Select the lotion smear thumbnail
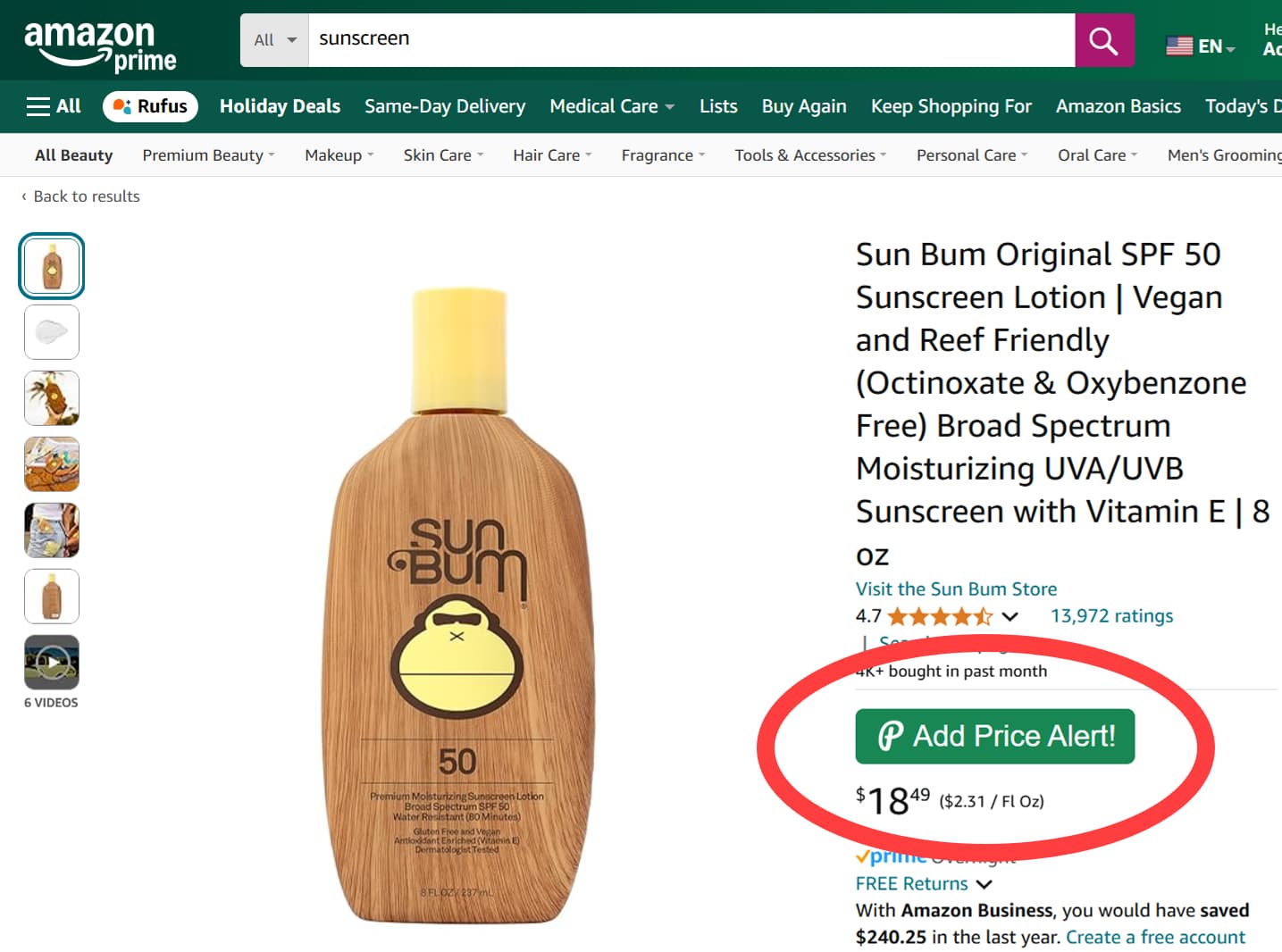Screen dimensions: 1282x952 [52, 332]
